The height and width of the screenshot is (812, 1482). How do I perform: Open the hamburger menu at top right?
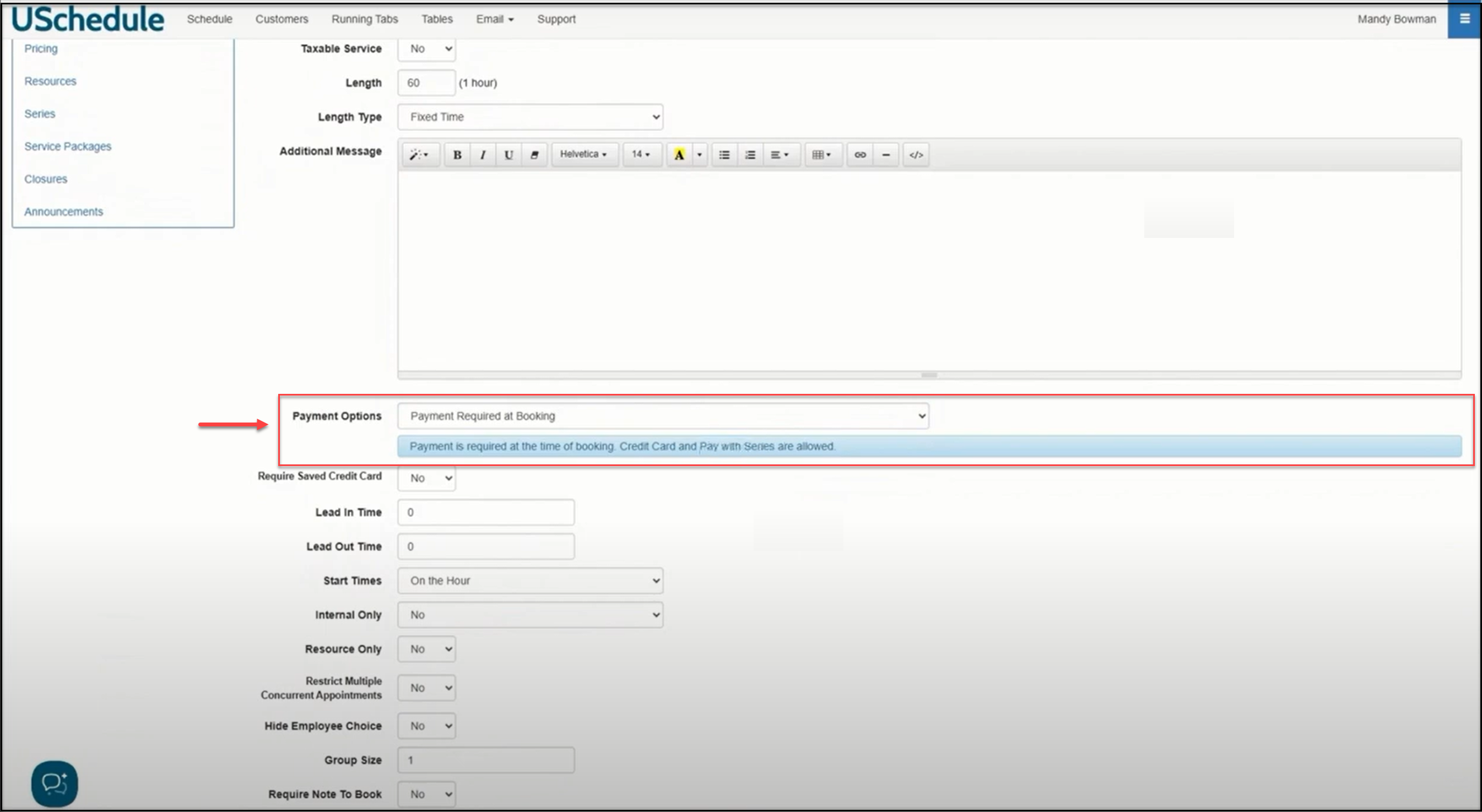(1464, 19)
